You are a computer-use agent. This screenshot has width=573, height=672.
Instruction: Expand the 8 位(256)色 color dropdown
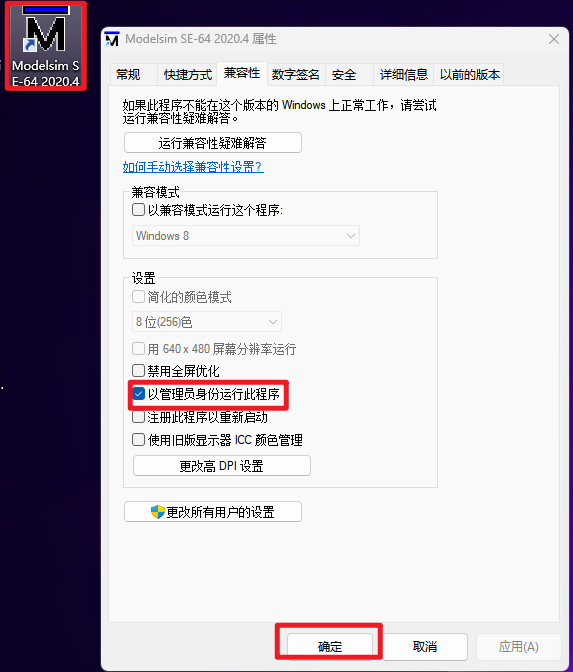point(207,322)
